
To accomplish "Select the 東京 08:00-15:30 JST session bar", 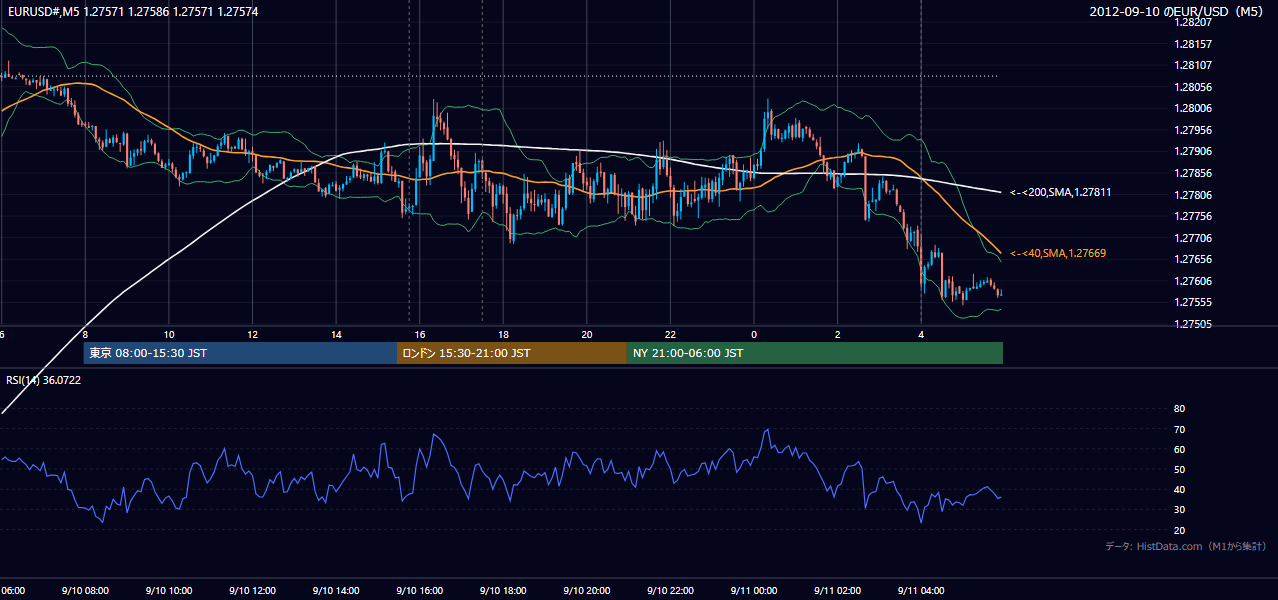I will point(240,353).
